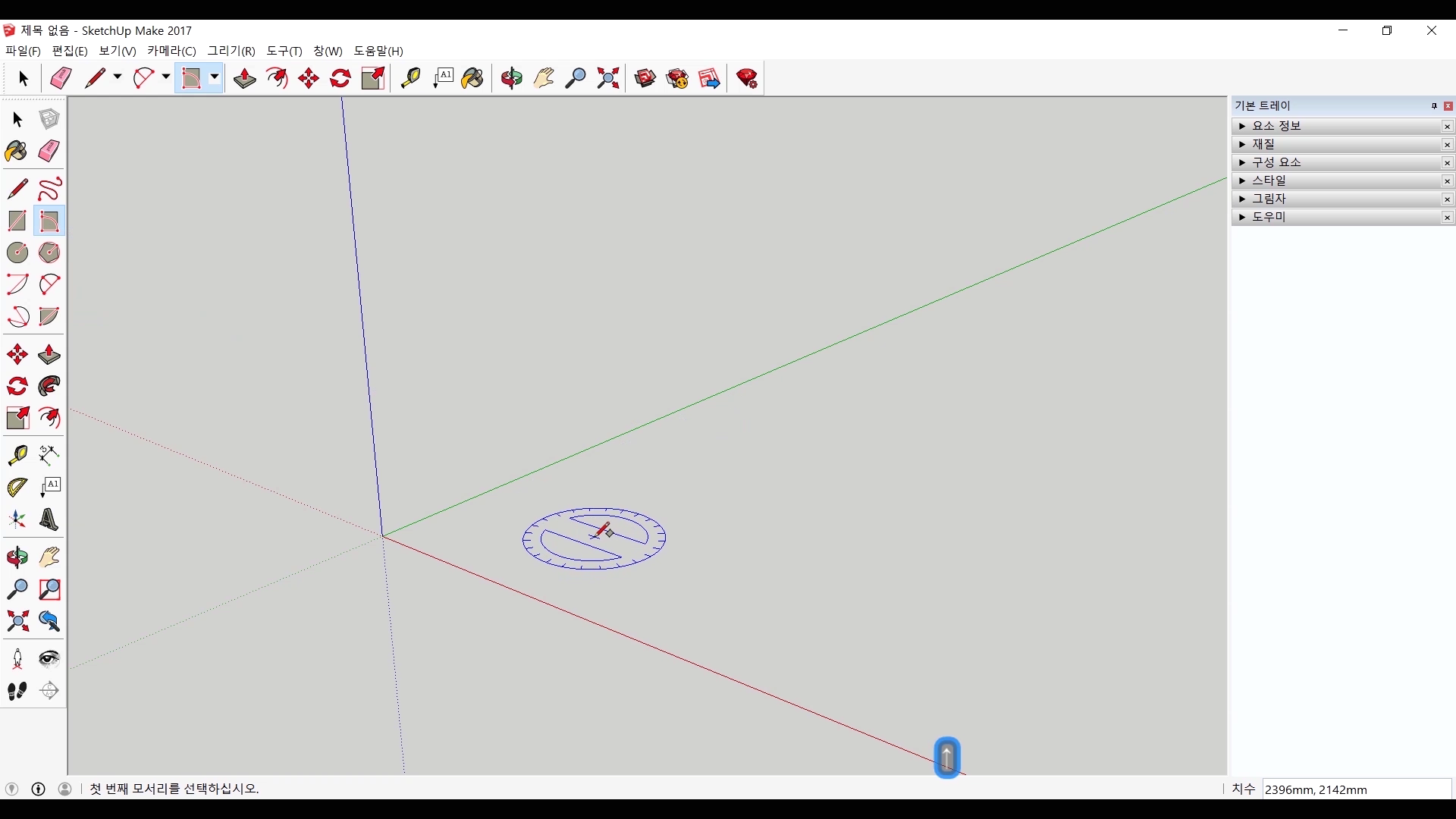1456x819 pixels.
Task: Toggle the pin on default tray panel
Action: pyautogui.click(x=1434, y=106)
